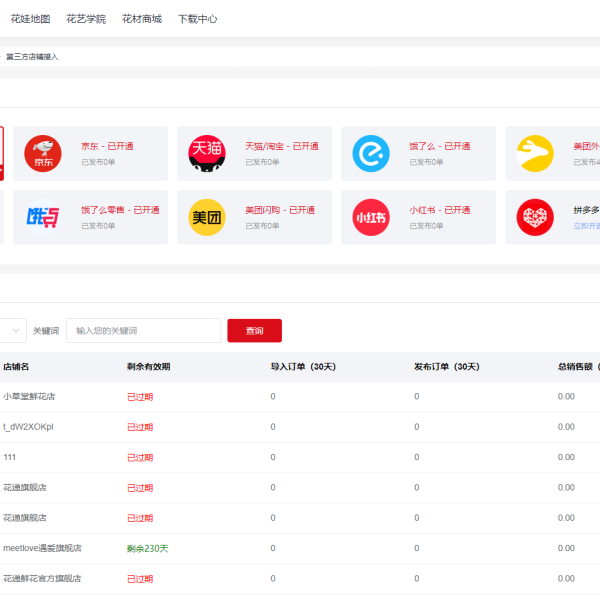Click the Meituan Waimai yellow kangaroo icon
600x600 pixels.
click(535, 153)
